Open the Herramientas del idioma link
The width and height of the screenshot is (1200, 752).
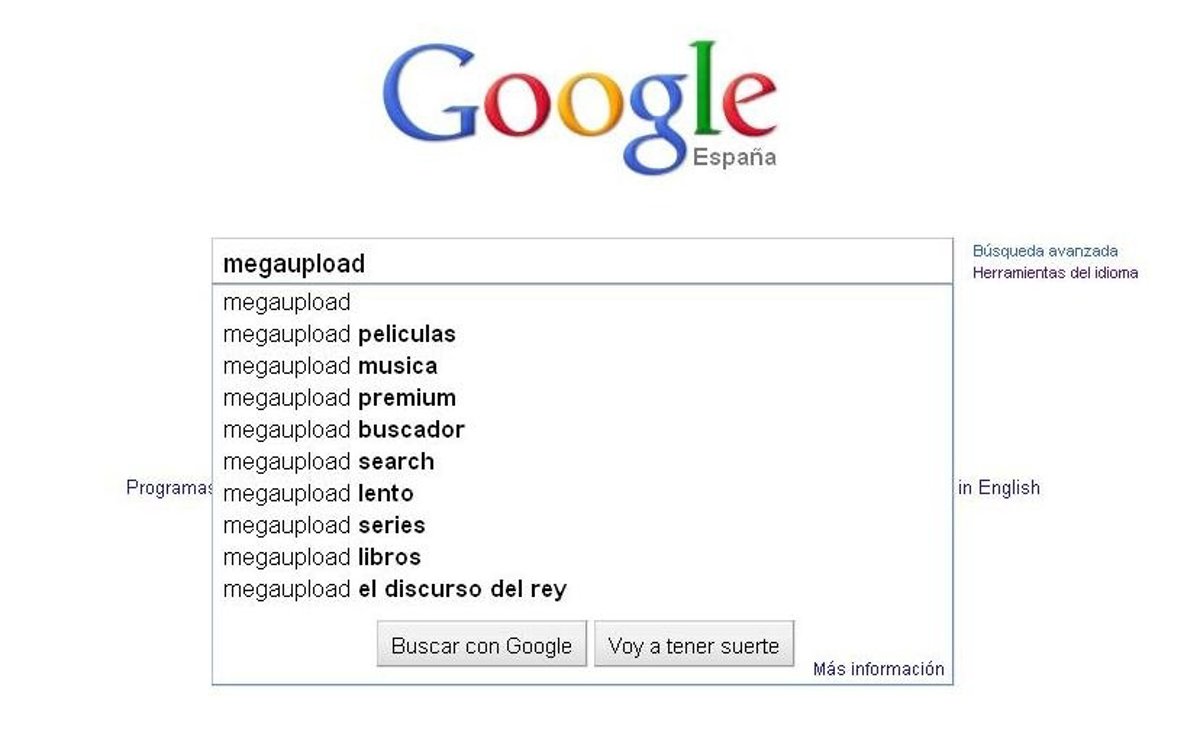(x=1055, y=272)
